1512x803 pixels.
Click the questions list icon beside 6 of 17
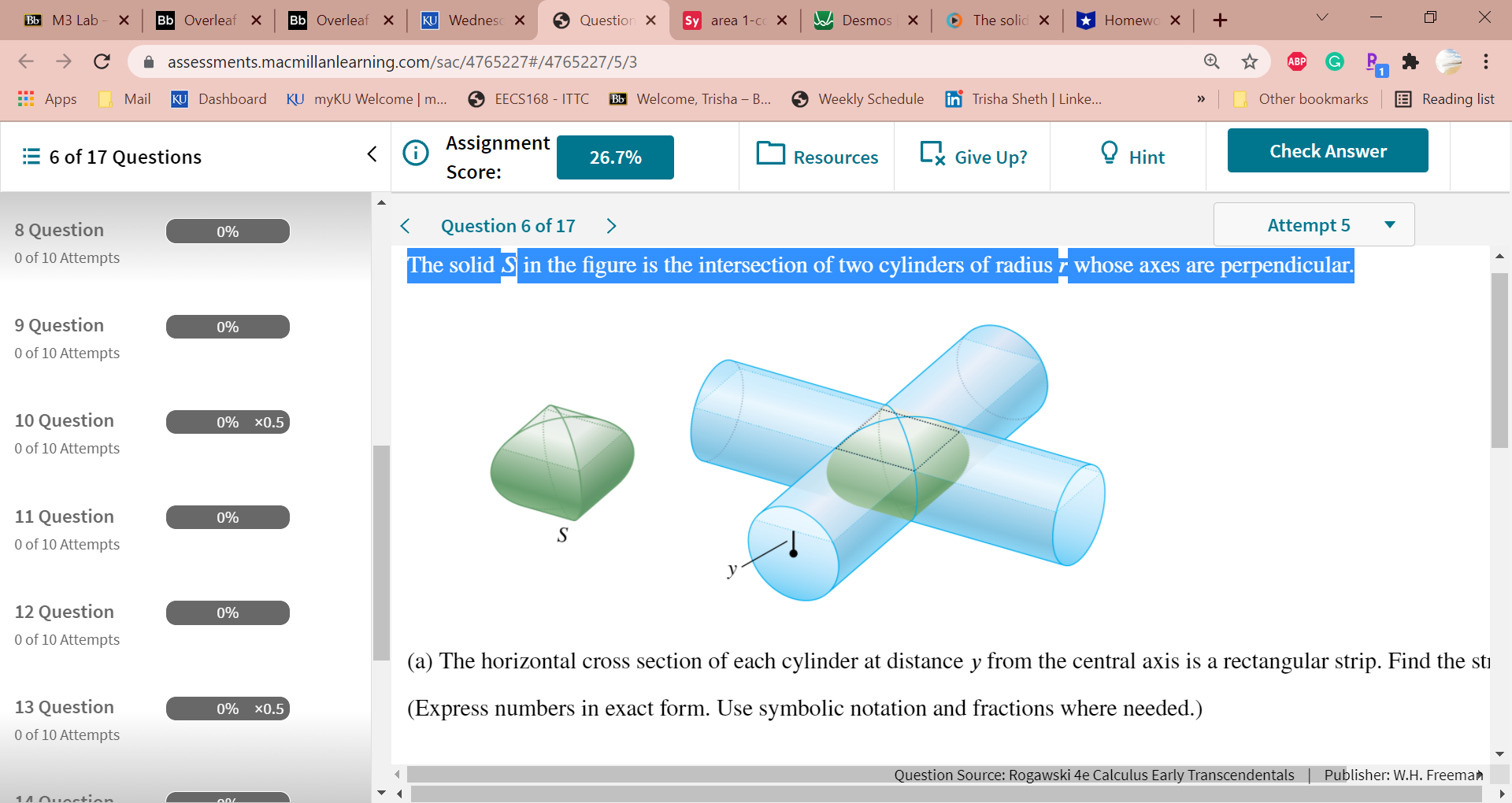pos(31,156)
